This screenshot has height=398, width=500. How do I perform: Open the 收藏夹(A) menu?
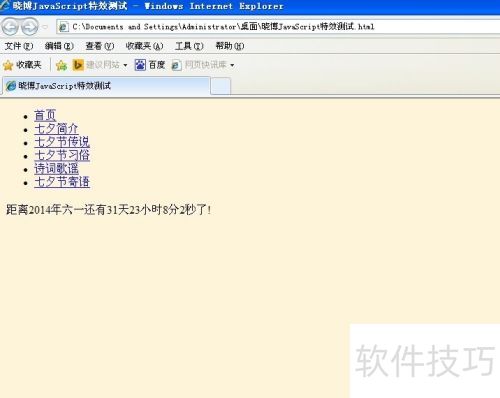click(144, 46)
